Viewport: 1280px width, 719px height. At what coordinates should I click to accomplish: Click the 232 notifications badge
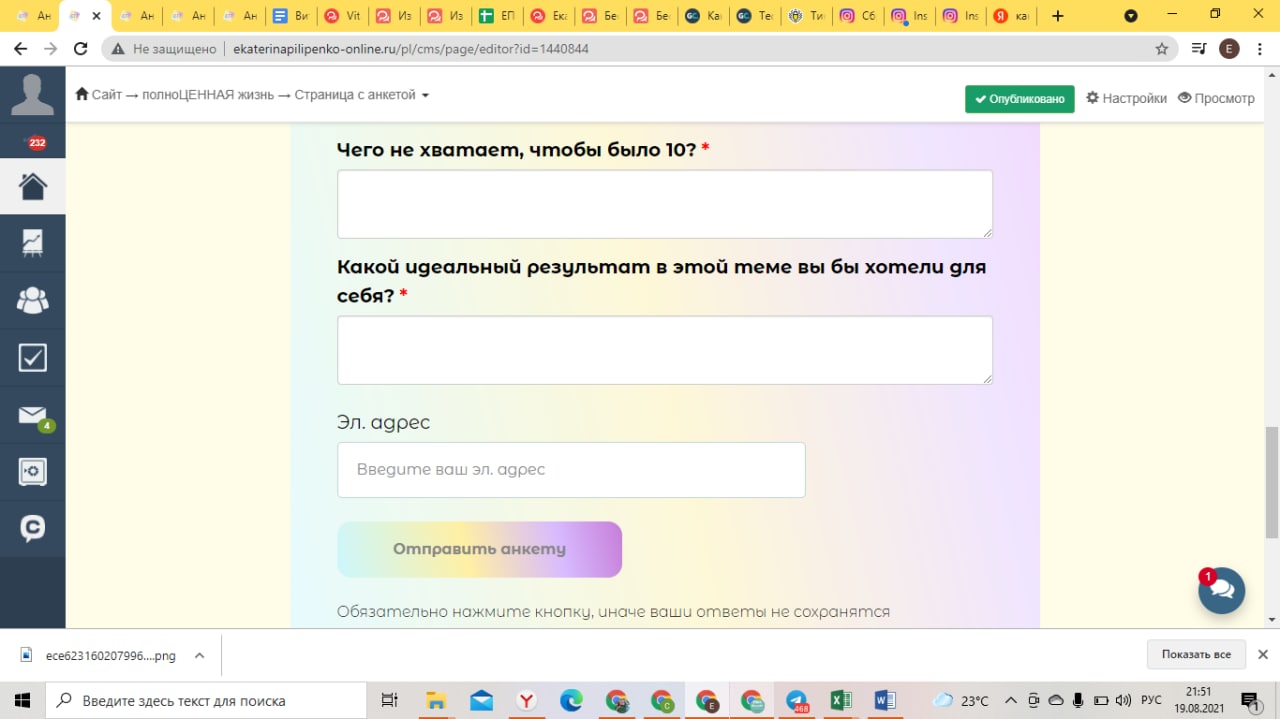pyautogui.click(x=37, y=143)
